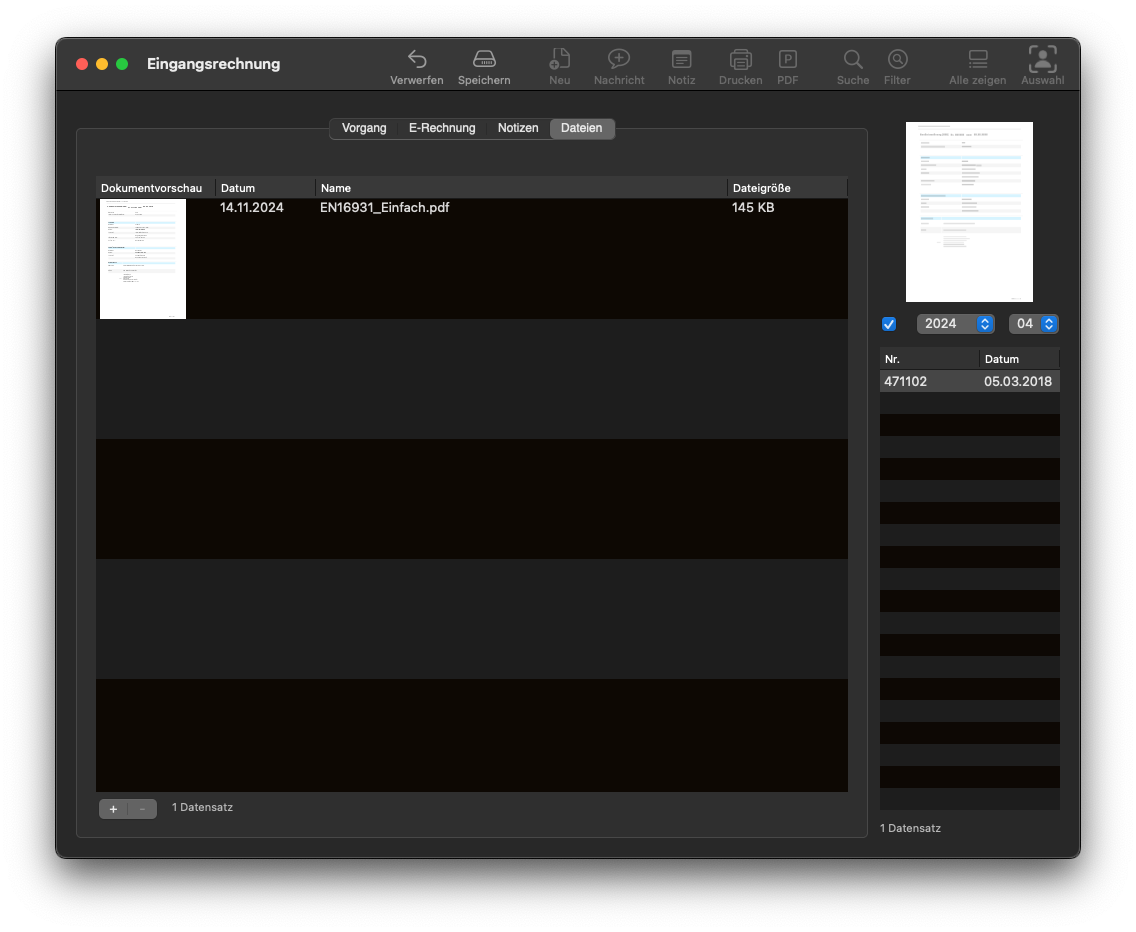Open the 2024 year dropdown
This screenshot has width=1136, height=932.
coord(955,324)
